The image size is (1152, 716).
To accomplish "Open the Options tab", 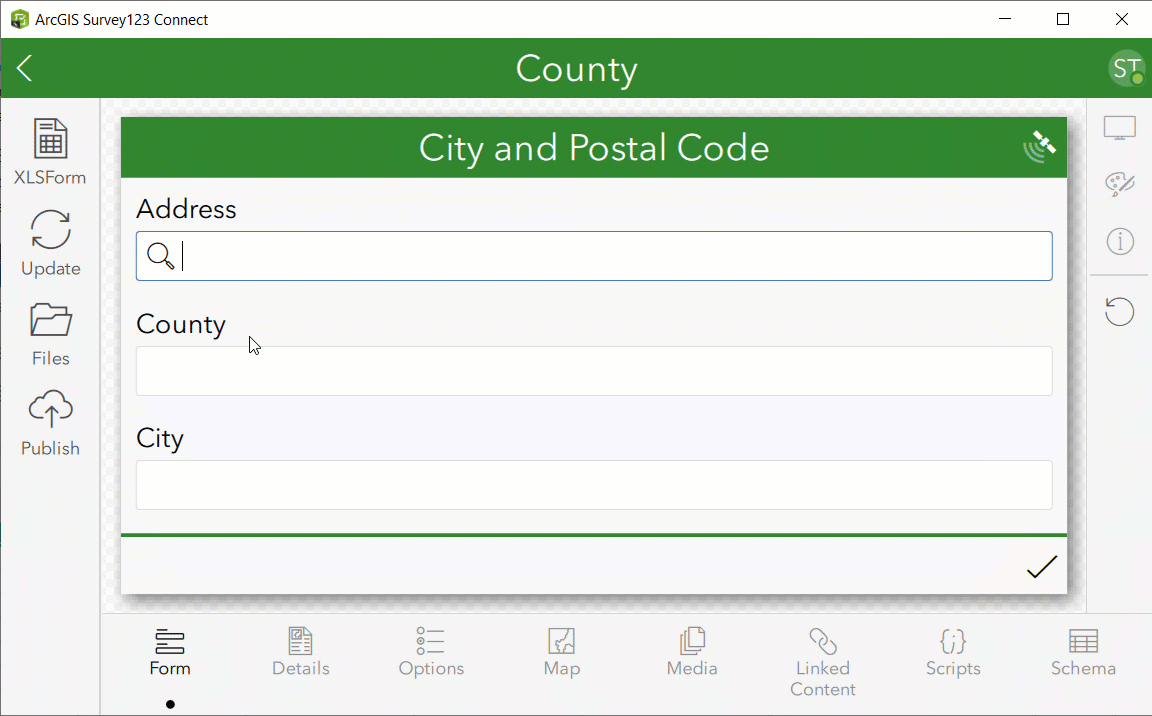I will click(430, 652).
